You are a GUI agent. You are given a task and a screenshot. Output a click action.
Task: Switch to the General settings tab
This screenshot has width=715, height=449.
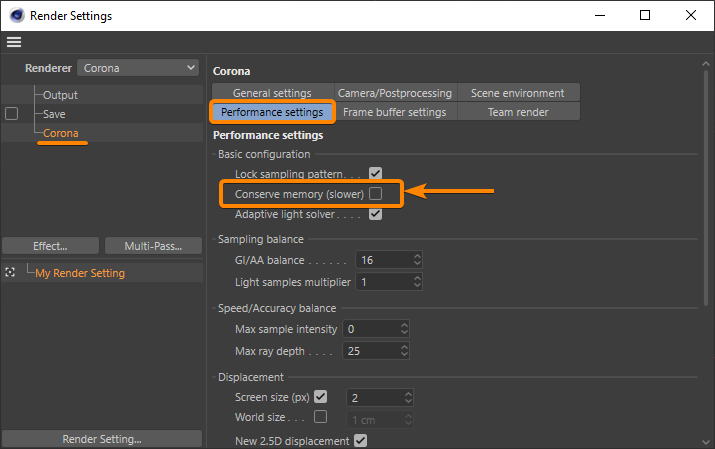pos(272,93)
